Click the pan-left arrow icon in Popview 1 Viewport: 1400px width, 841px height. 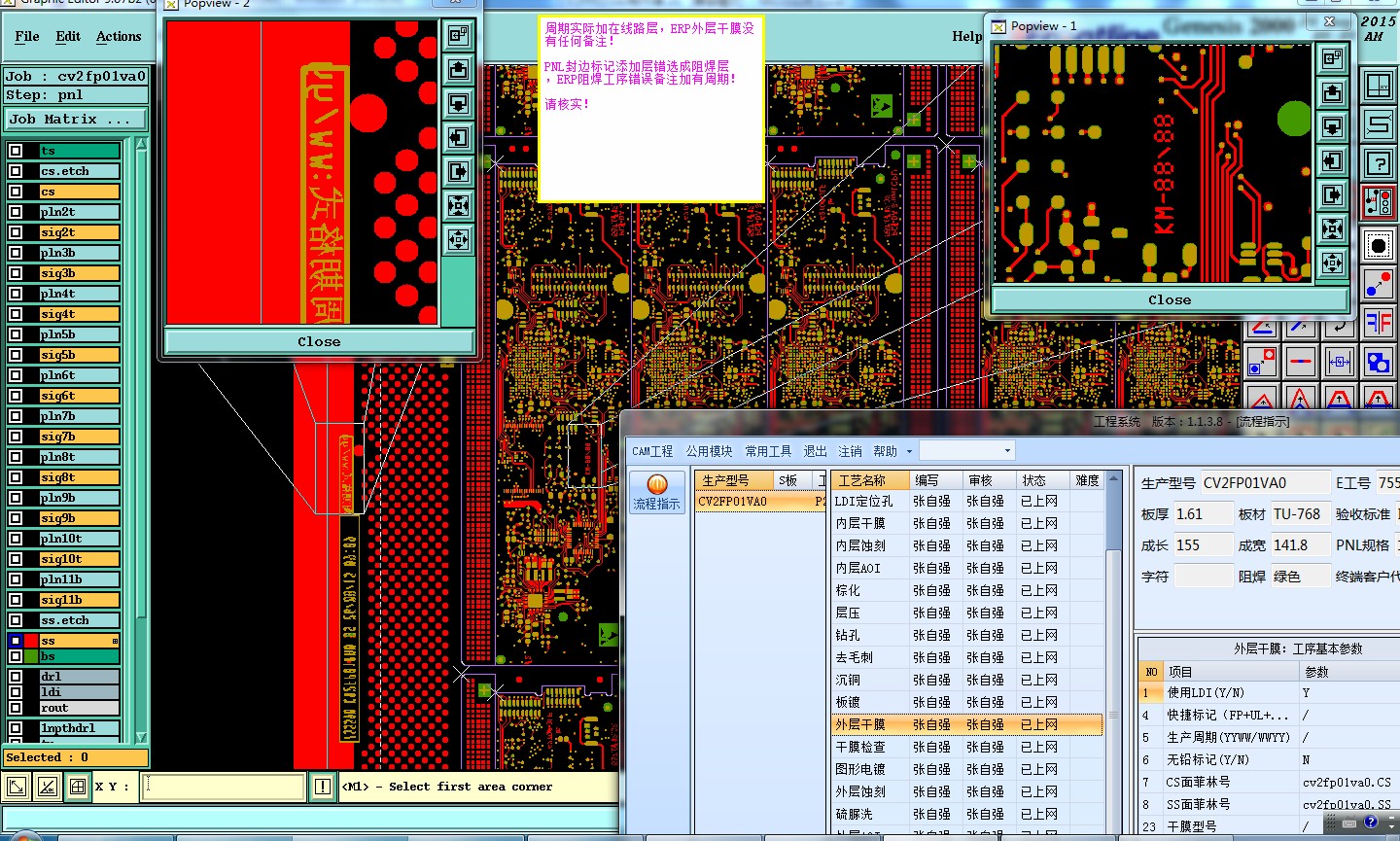point(1332,160)
